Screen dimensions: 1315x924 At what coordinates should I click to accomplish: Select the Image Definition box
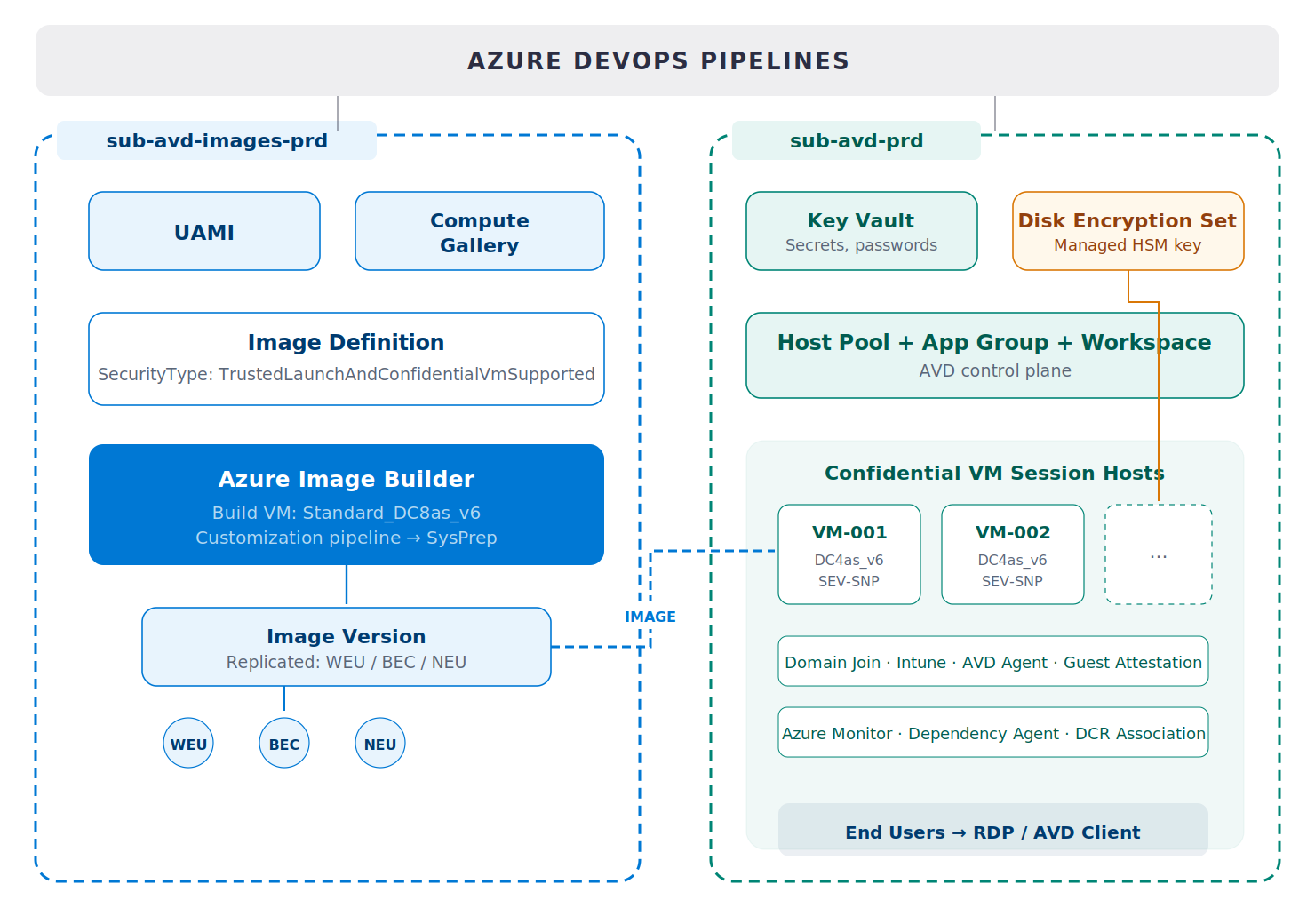[347, 359]
